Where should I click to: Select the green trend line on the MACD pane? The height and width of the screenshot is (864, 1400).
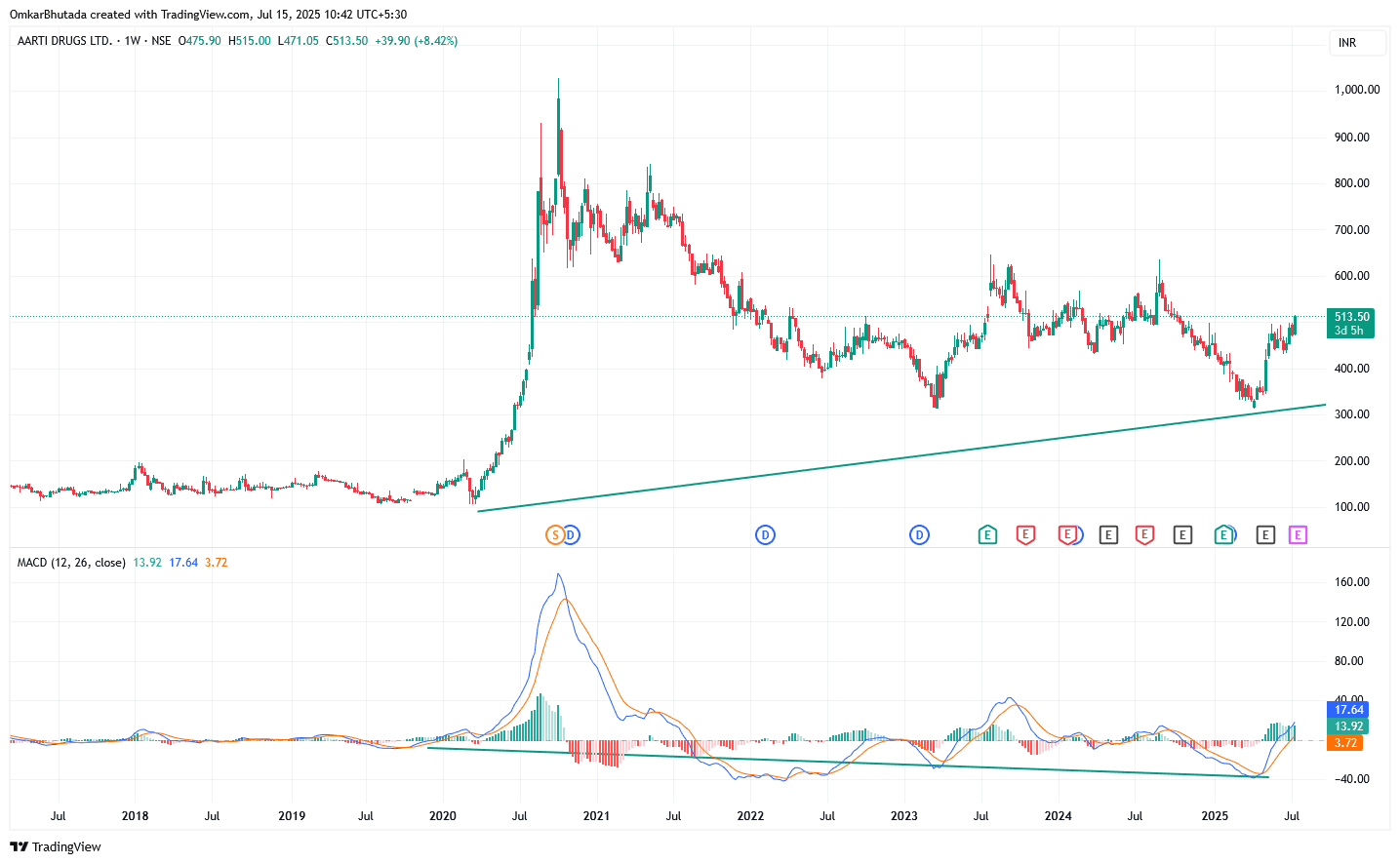848,763
